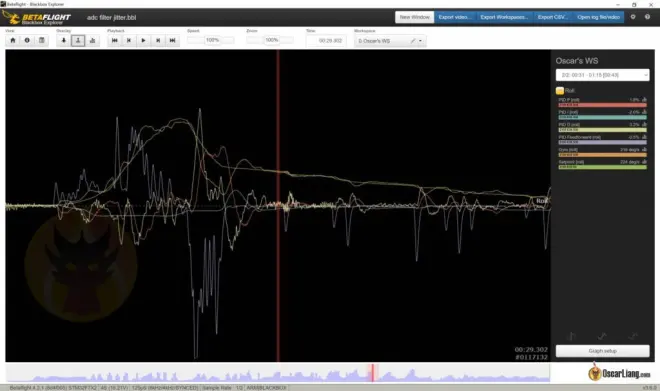Open the Export Workspaces menu
The width and height of the screenshot is (660, 391).
coord(504,17)
